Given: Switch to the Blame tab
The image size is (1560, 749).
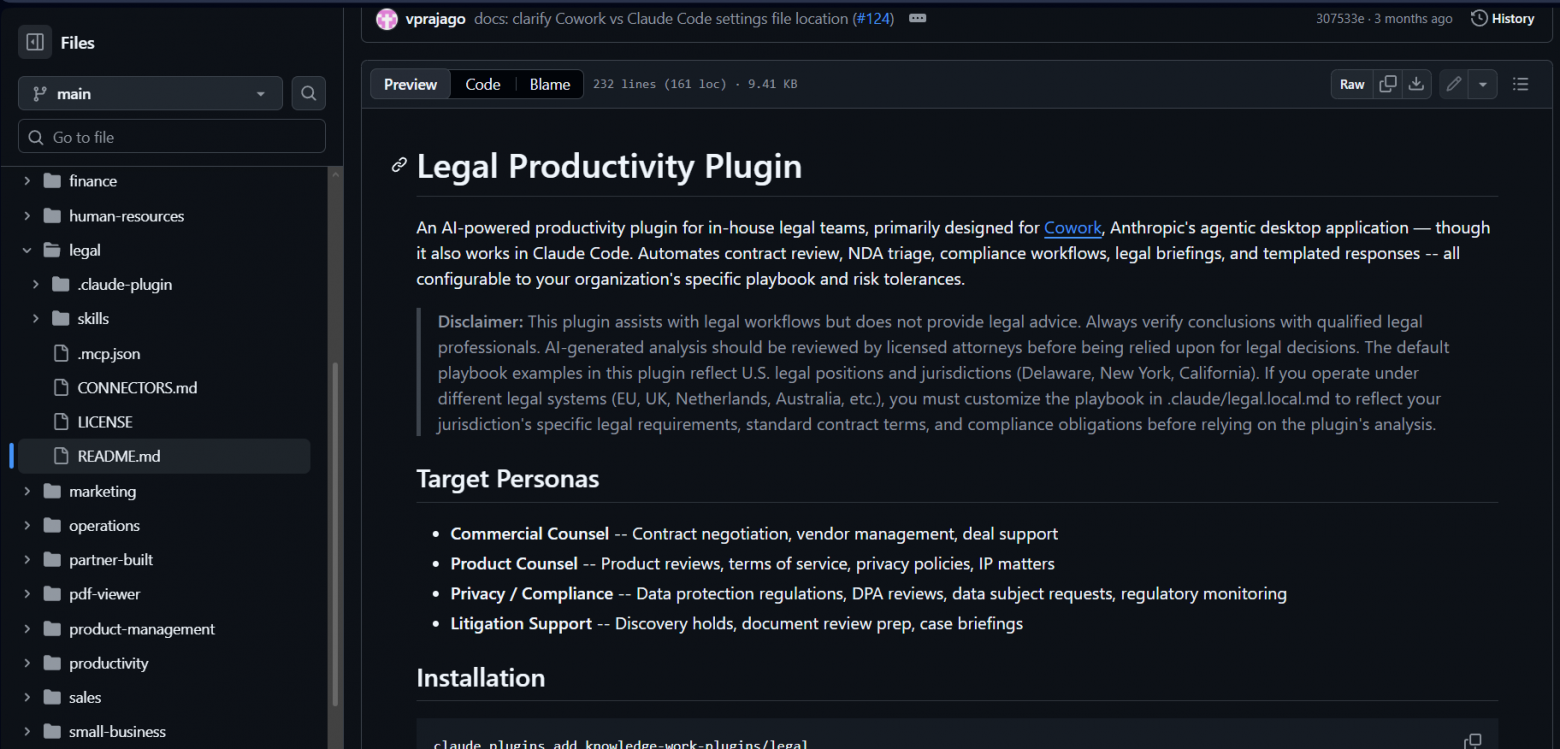Looking at the screenshot, I should point(549,84).
